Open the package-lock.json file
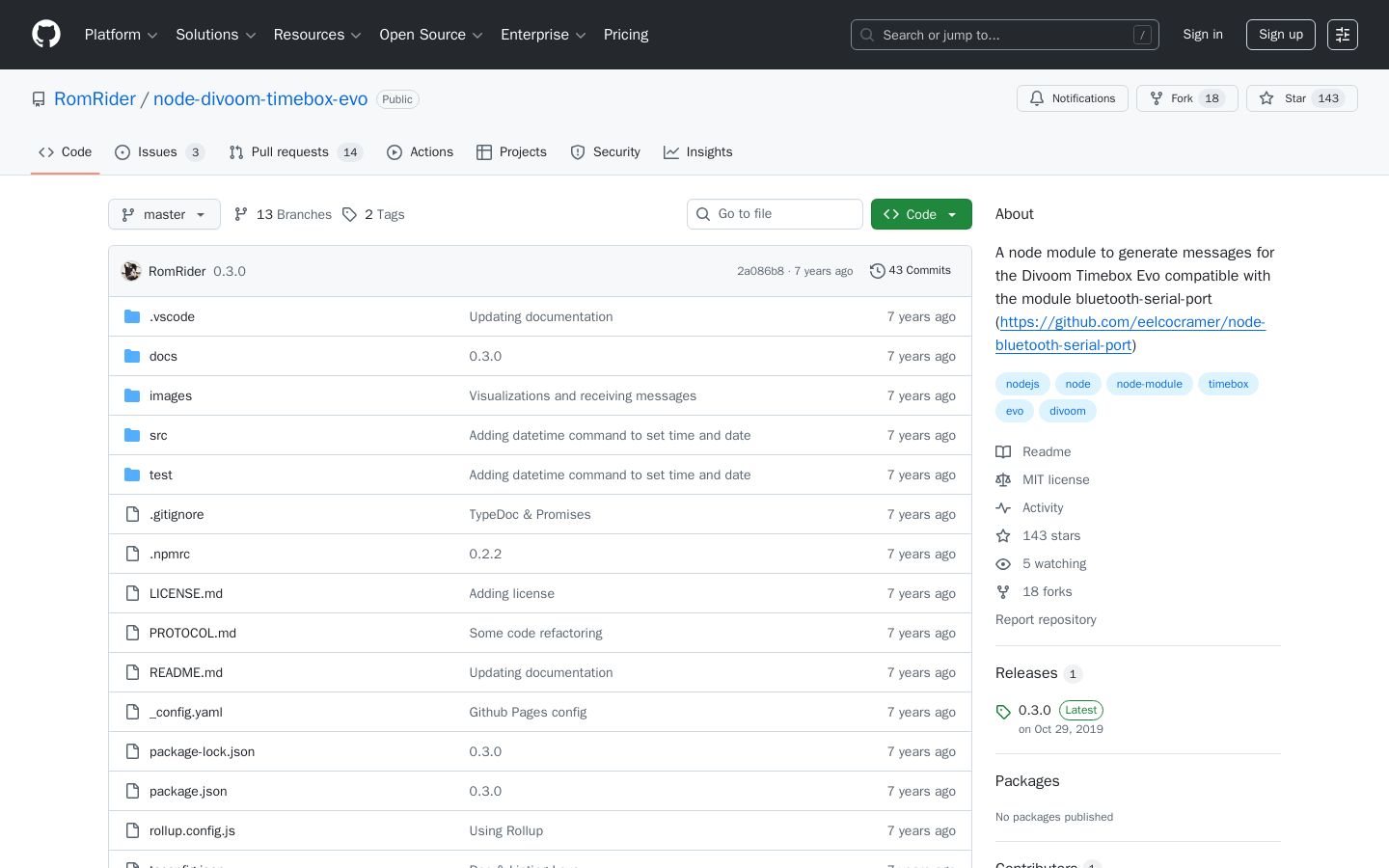 click(x=202, y=751)
